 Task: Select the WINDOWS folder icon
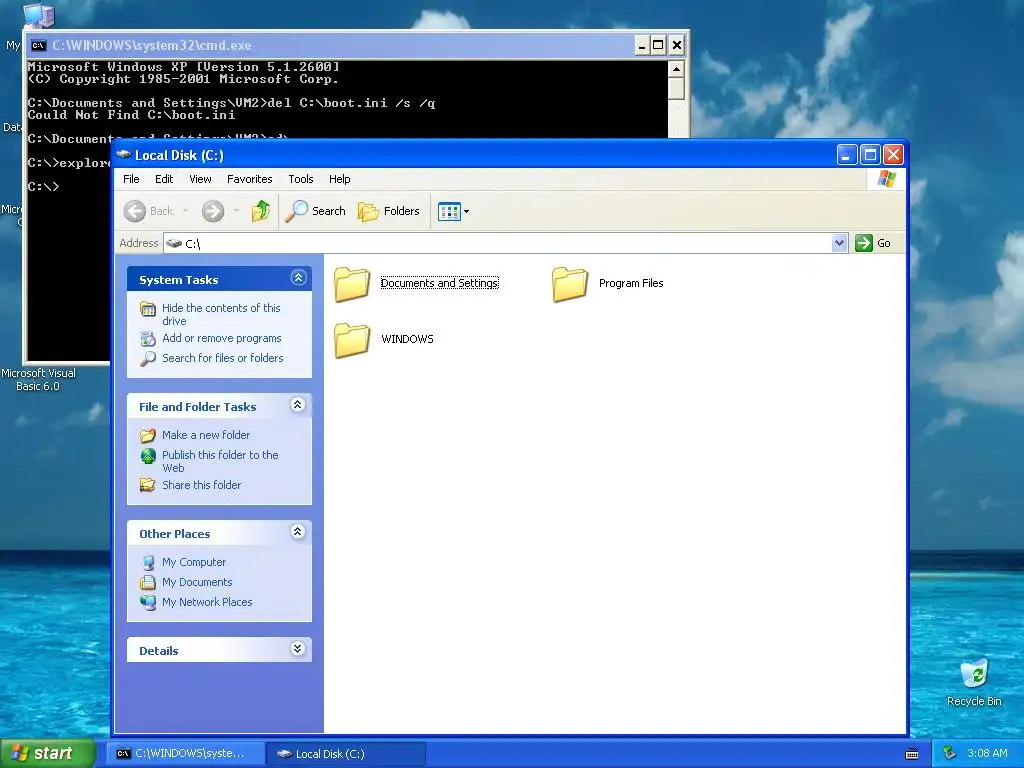coord(353,340)
